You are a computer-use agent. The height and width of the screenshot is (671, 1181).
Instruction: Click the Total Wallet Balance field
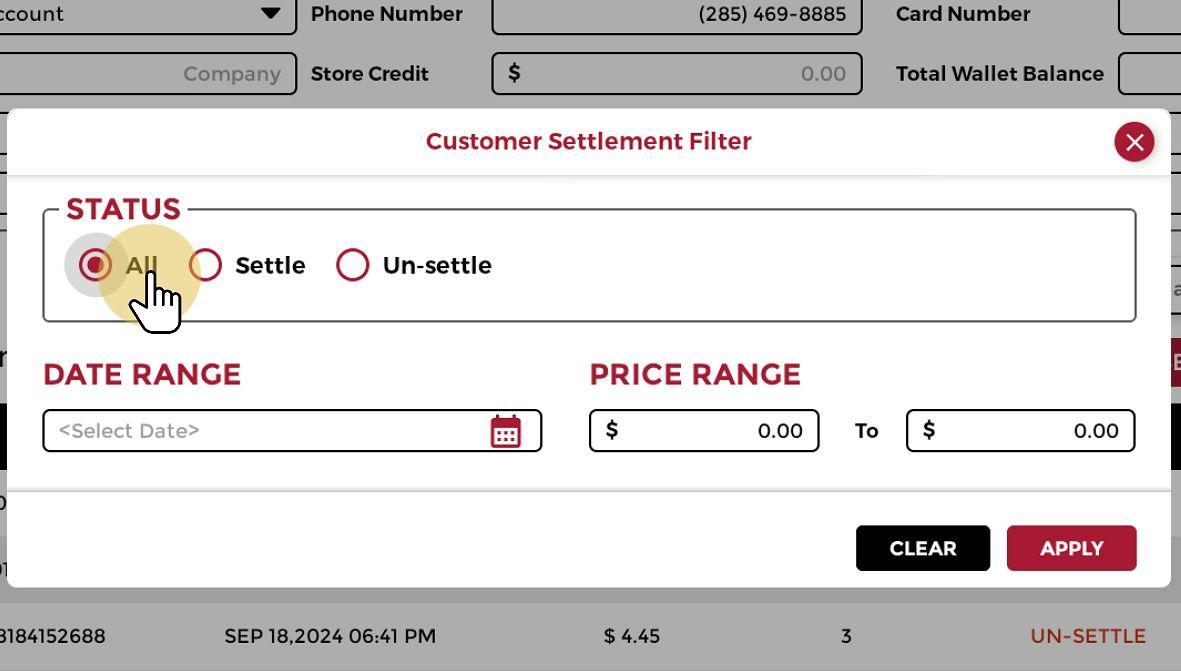point(1150,74)
